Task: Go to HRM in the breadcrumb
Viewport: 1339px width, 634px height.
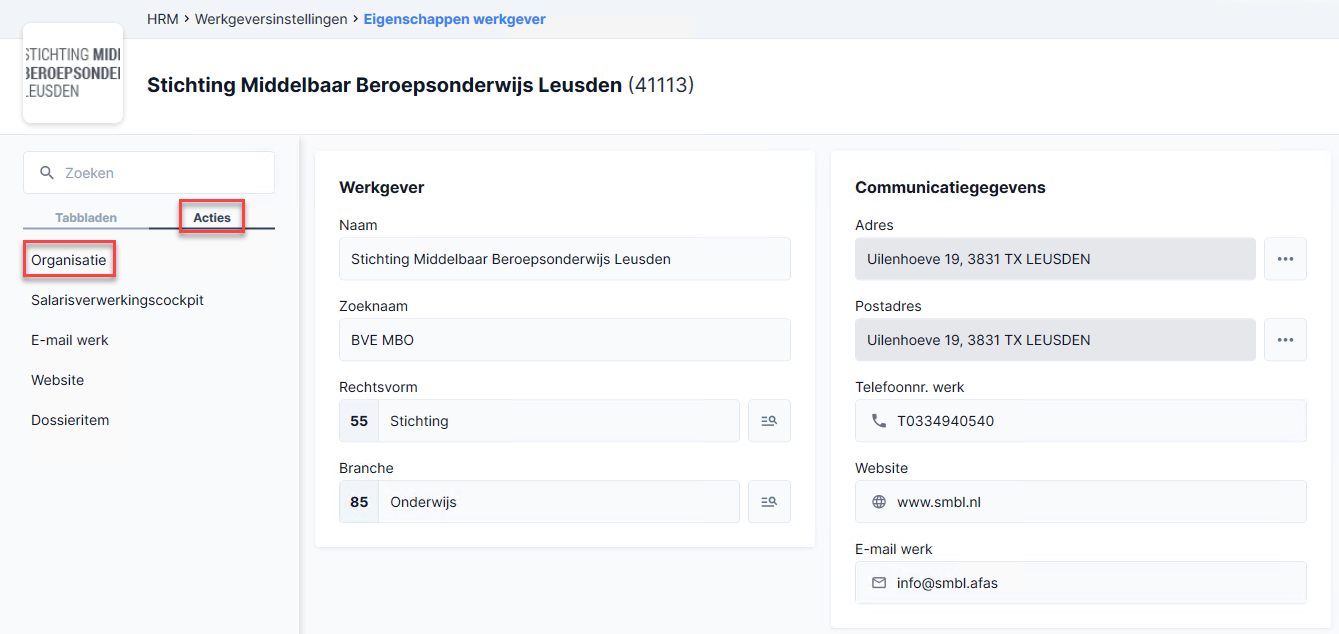Action: click(163, 19)
